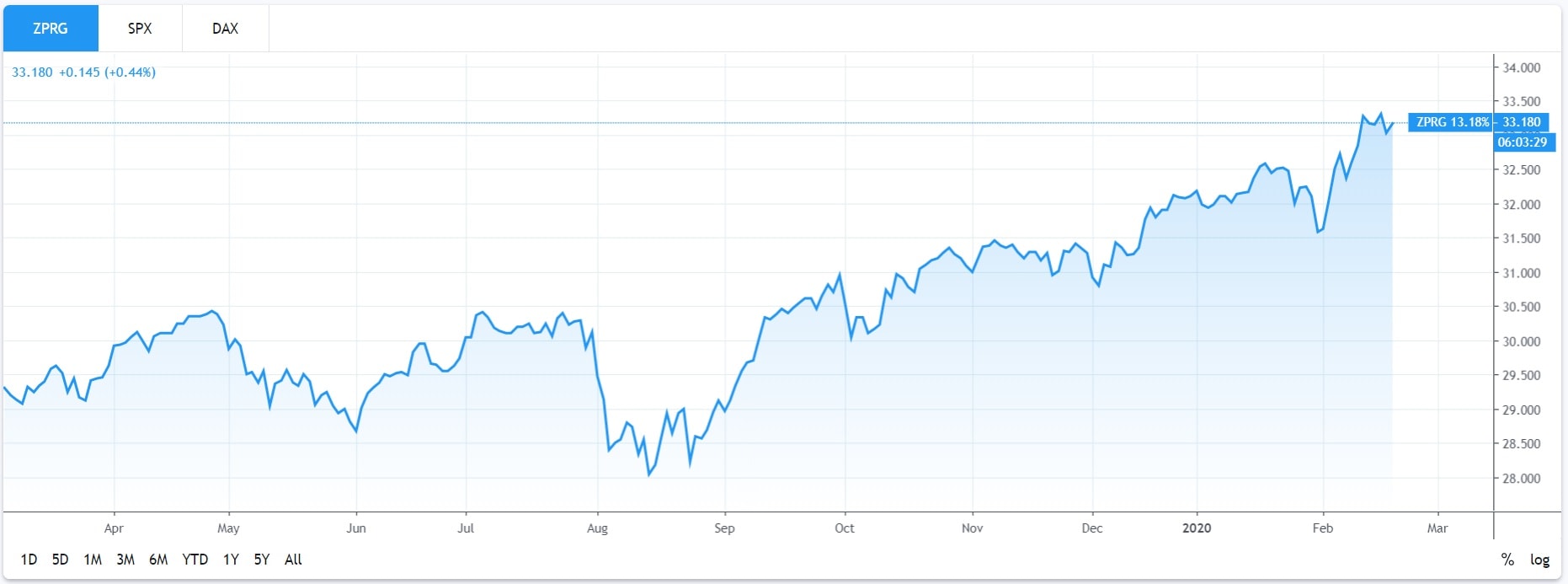Toggle logarithmic scale with log
The height and width of the screenshot is (584, 1568).
(1540, 560)
